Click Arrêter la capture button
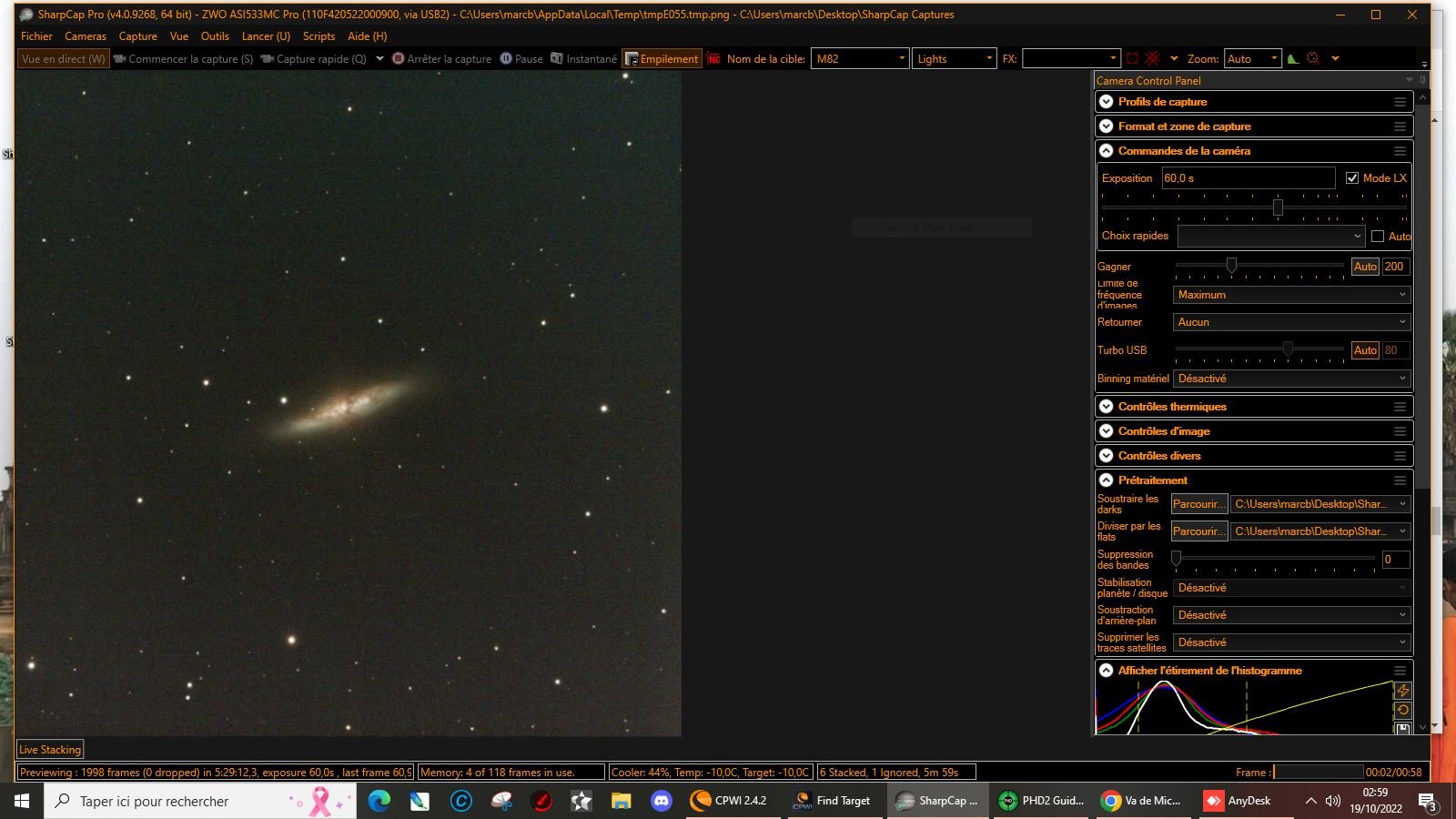Viewport: 1456px width, 819px height. pos(441,58)
